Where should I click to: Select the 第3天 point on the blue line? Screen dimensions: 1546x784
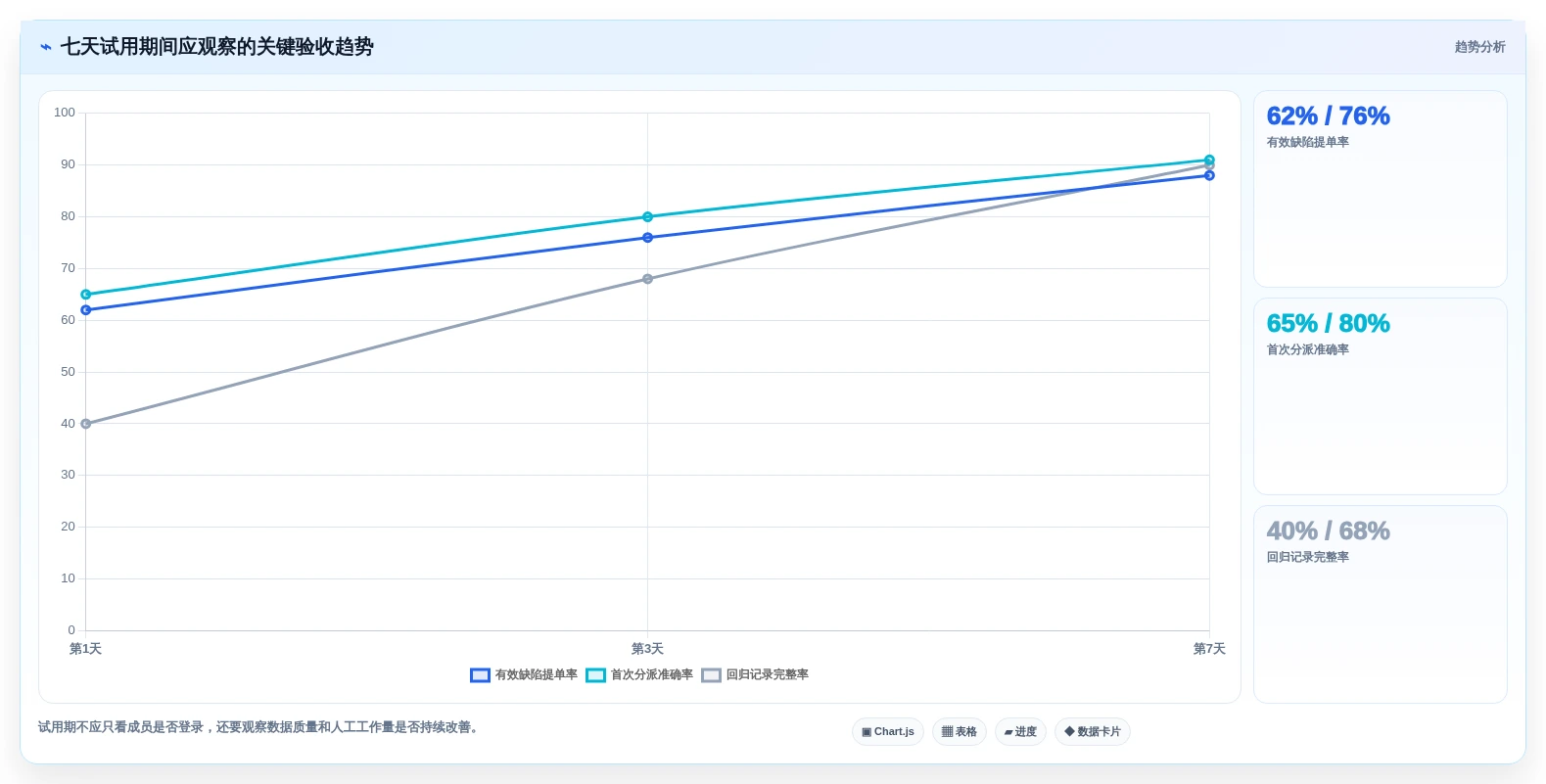647,238
